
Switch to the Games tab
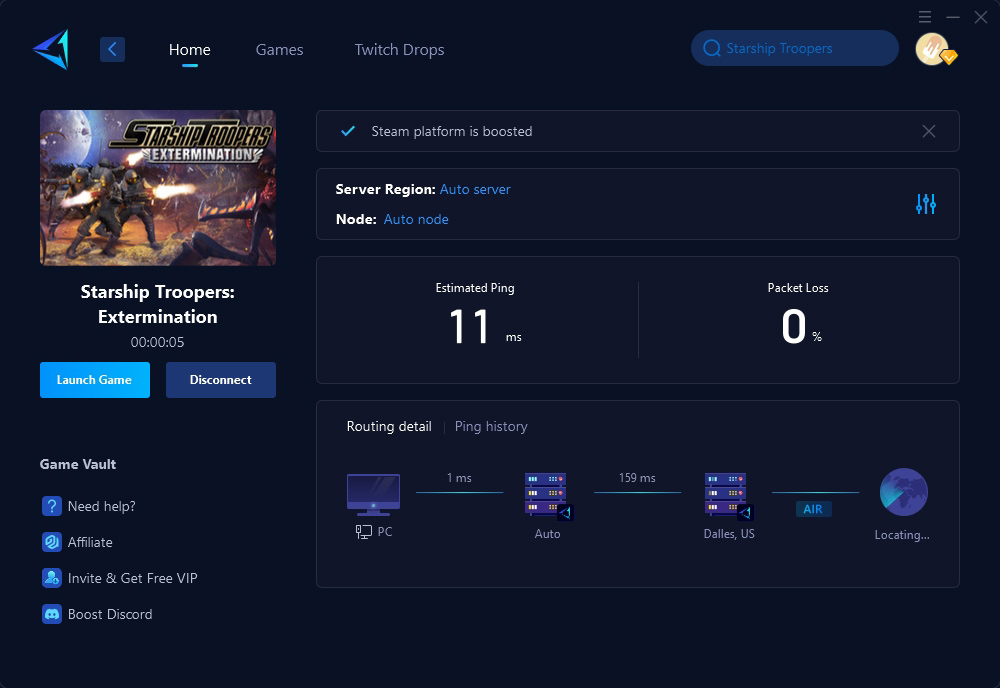[x=279, y=50]
